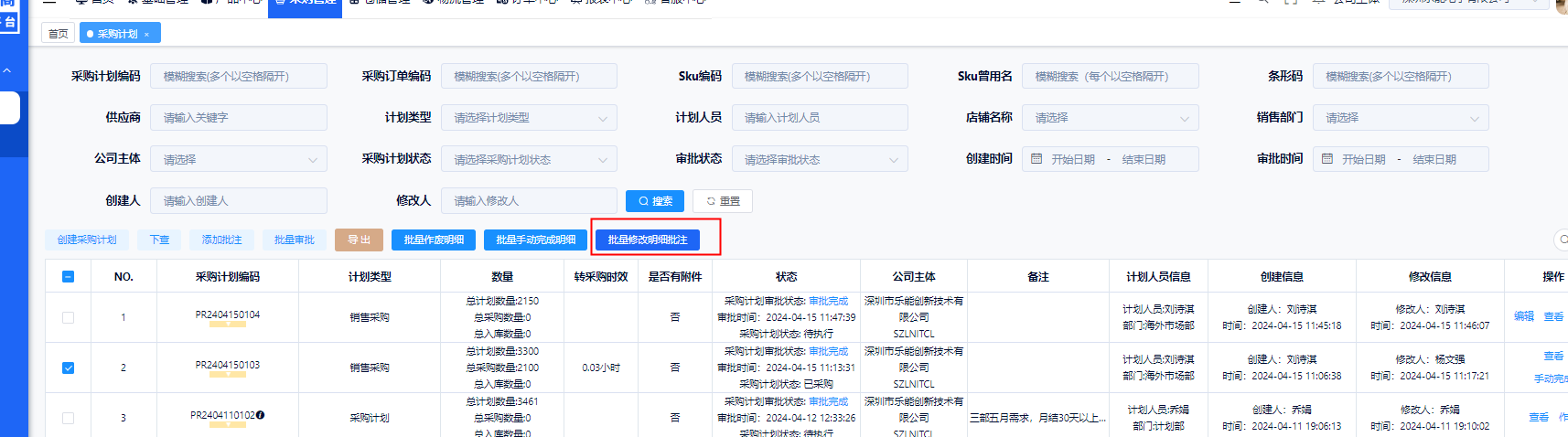Click the calendar icon in 创建时间 field
Screen dimensions: 1568x437
(1036, 159)
